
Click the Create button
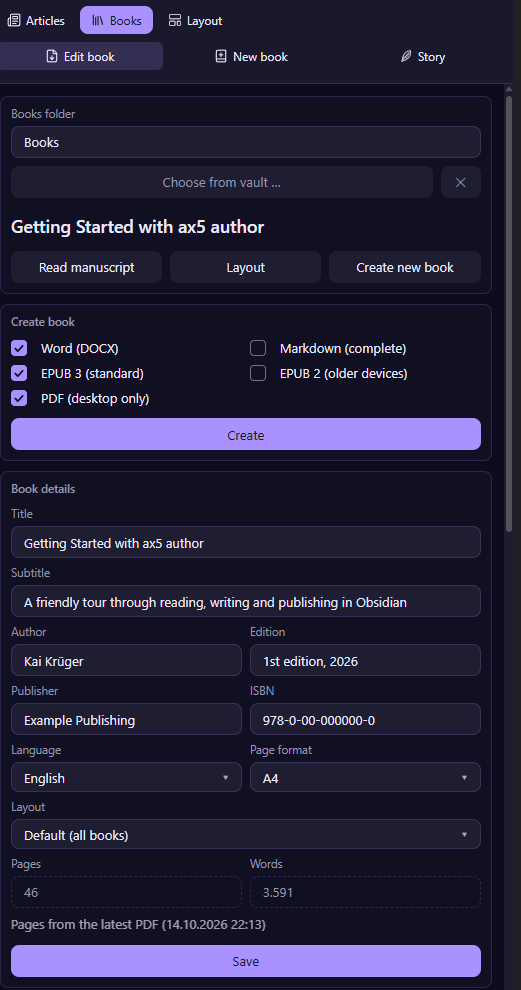click(x=246, y=434)
